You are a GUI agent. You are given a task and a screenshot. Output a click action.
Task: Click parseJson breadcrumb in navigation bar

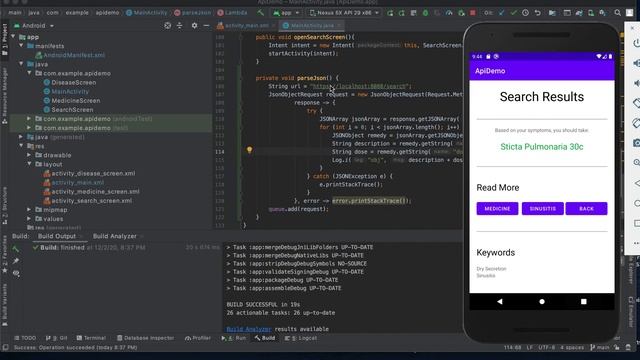tap(193, 13)
